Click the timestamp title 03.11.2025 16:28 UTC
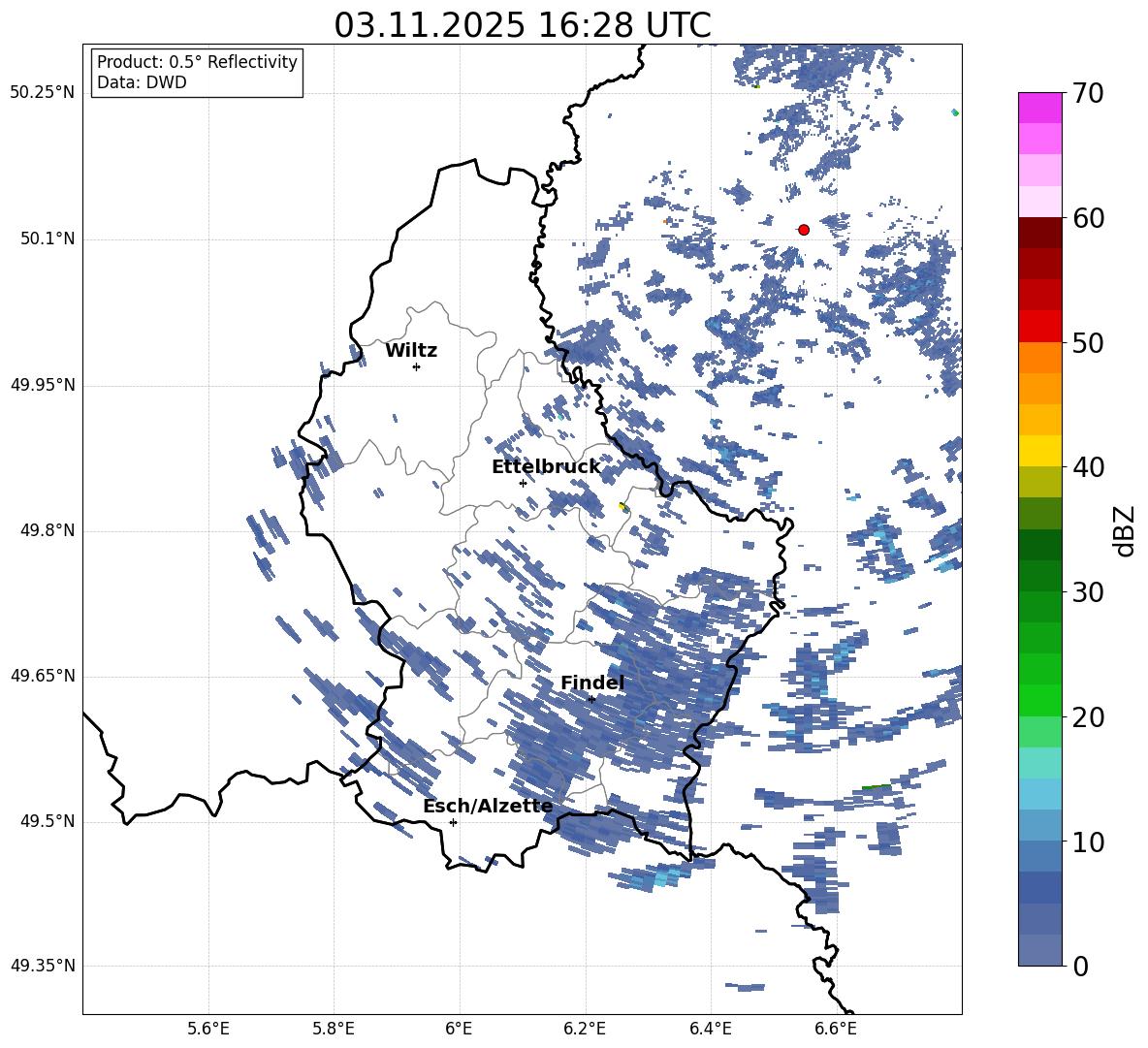The width and height of the screenshot is (1148, 1048). tap(523, 25)
